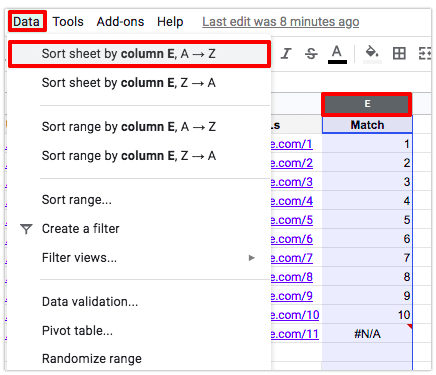Image resolution: width=436 pixels, height=375 pixels.
Task: Click the filter funnel icon
Action: (x=26, y=229)
